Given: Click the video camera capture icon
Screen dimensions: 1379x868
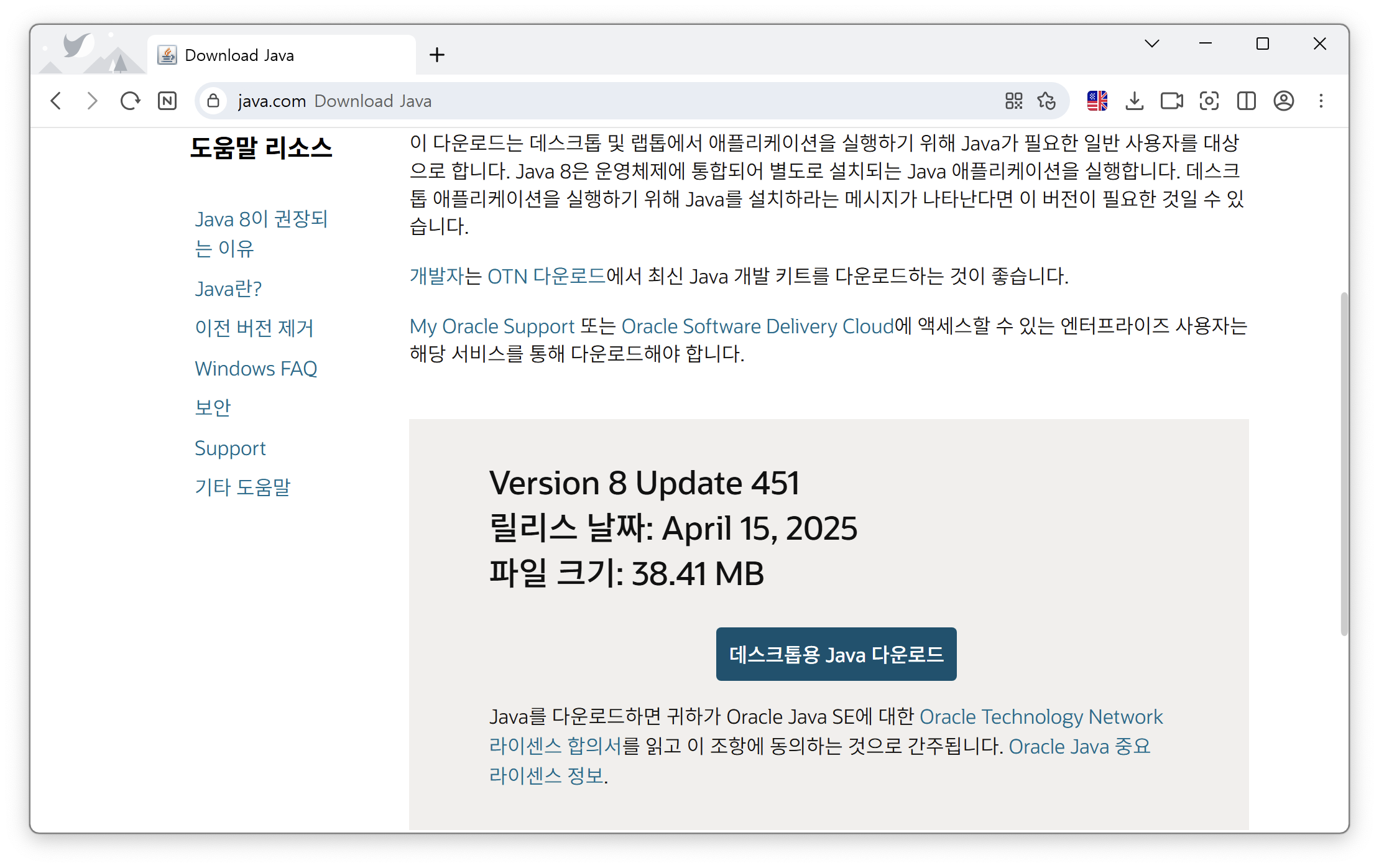Looking at the screenshot, I should pos(1172,101).
